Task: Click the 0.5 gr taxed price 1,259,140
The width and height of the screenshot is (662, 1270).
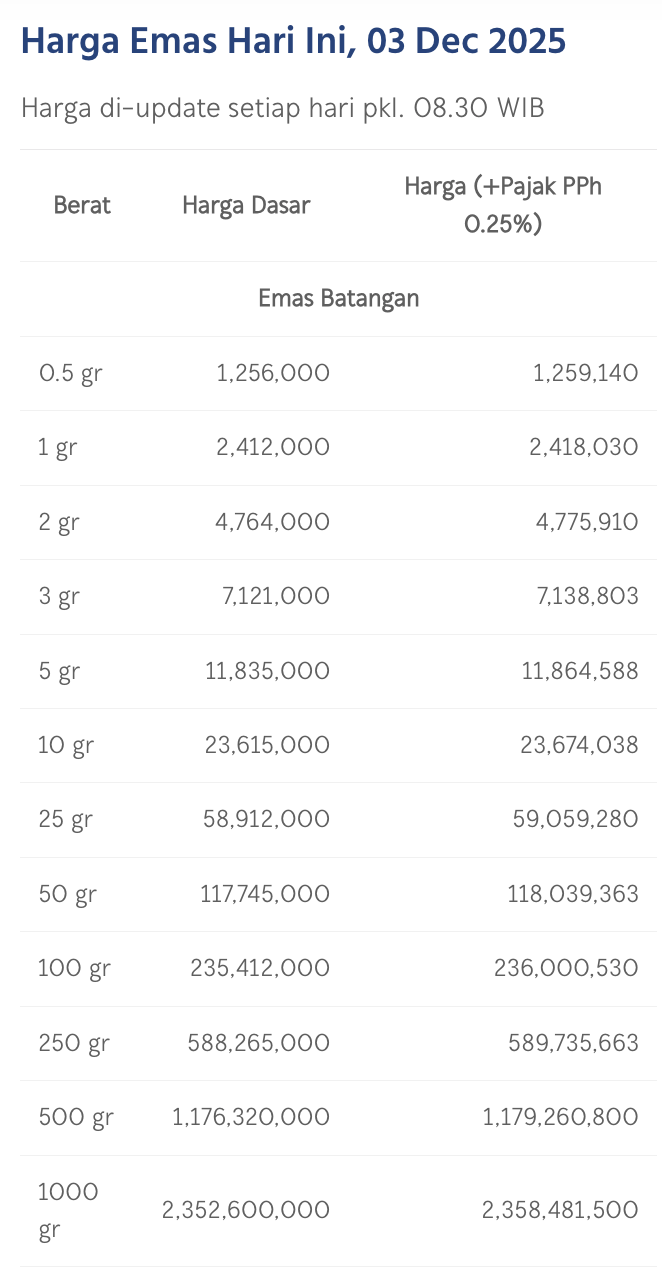Action: 585,373
